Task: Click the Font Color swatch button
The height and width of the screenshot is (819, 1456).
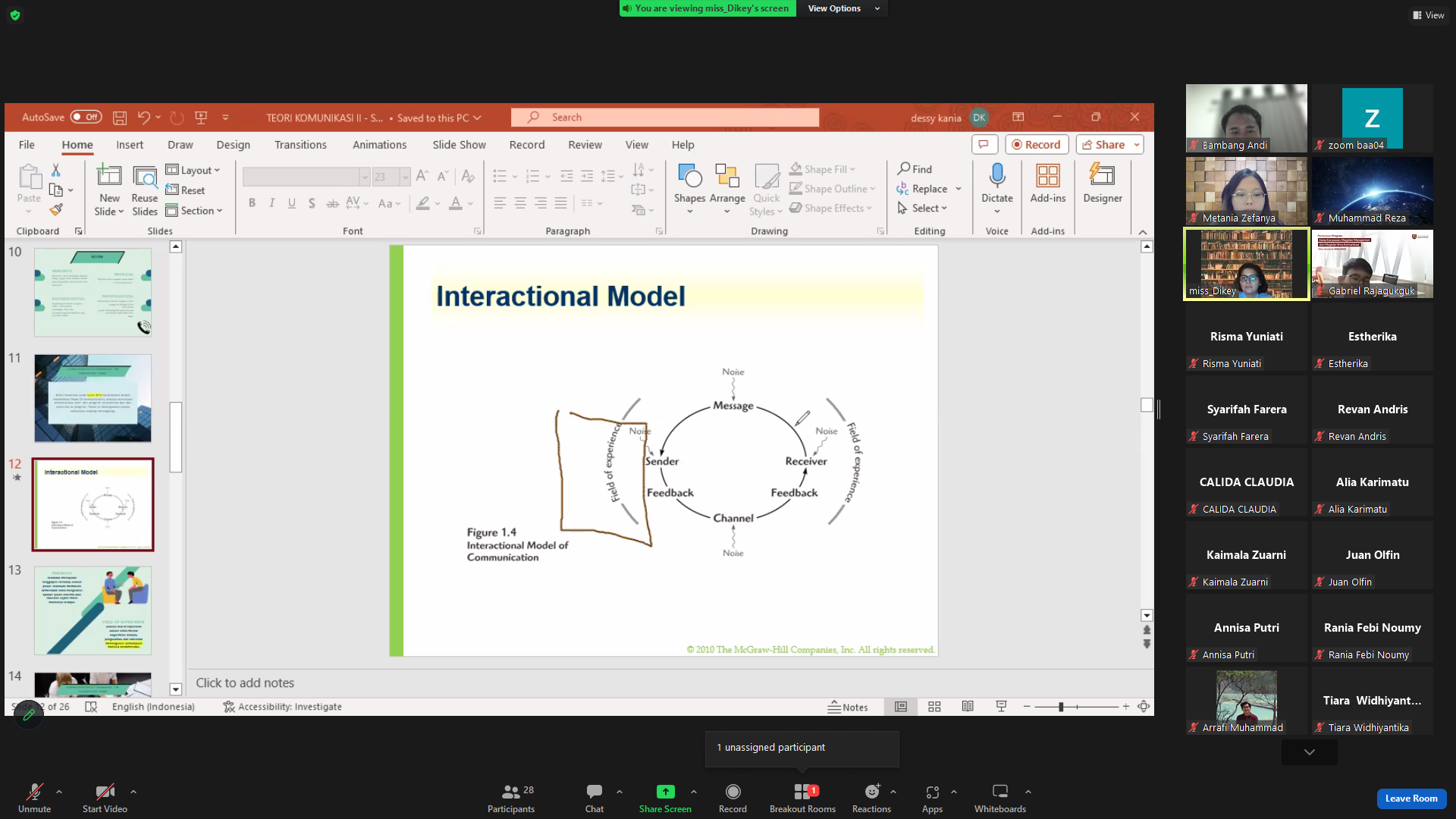Action: 456,203
